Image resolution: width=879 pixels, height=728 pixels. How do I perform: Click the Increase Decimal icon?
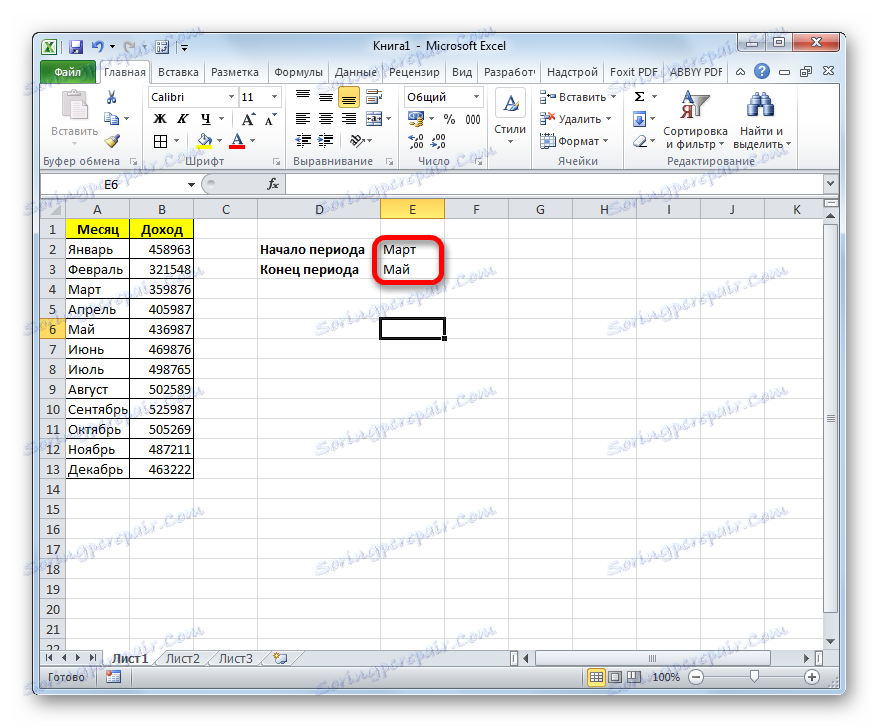(416, 141)
